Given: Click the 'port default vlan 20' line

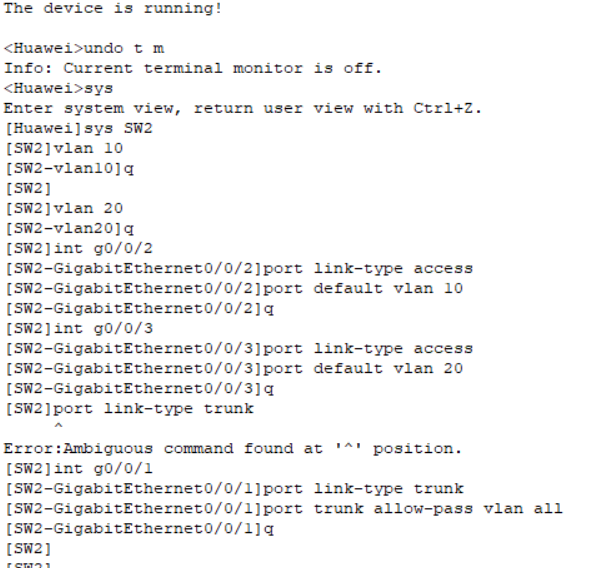Looking at the screenshot, I should [x=239, y=369].
